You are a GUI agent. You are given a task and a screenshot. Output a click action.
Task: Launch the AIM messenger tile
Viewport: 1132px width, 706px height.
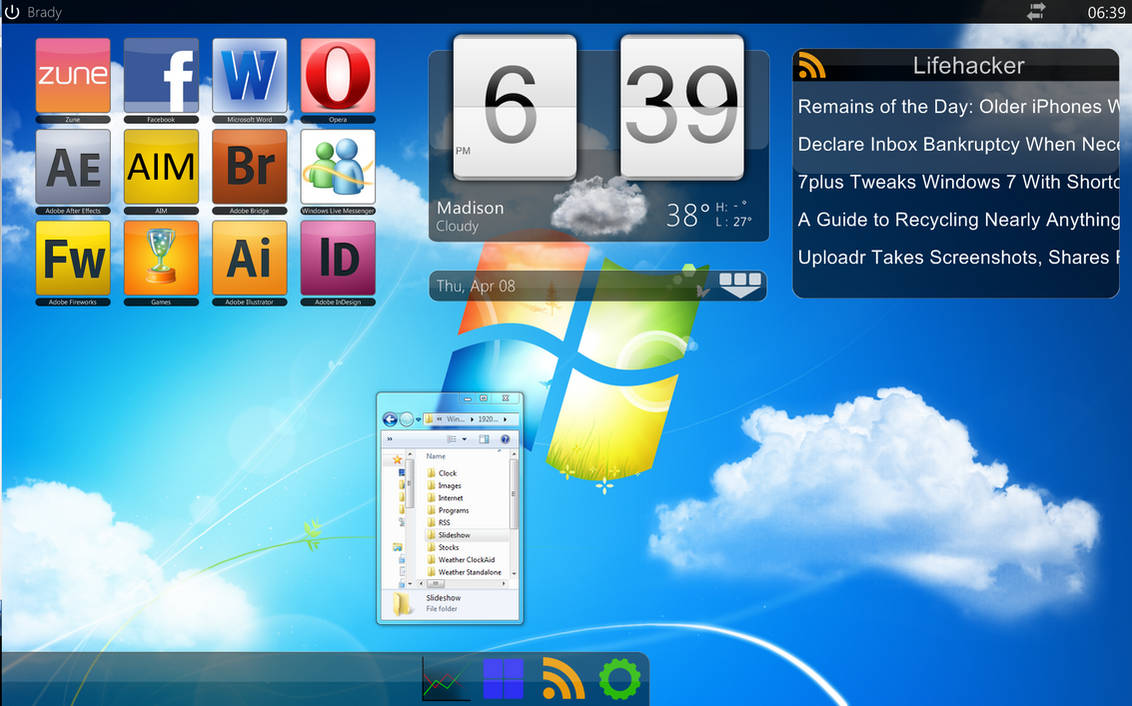(161, 167)
